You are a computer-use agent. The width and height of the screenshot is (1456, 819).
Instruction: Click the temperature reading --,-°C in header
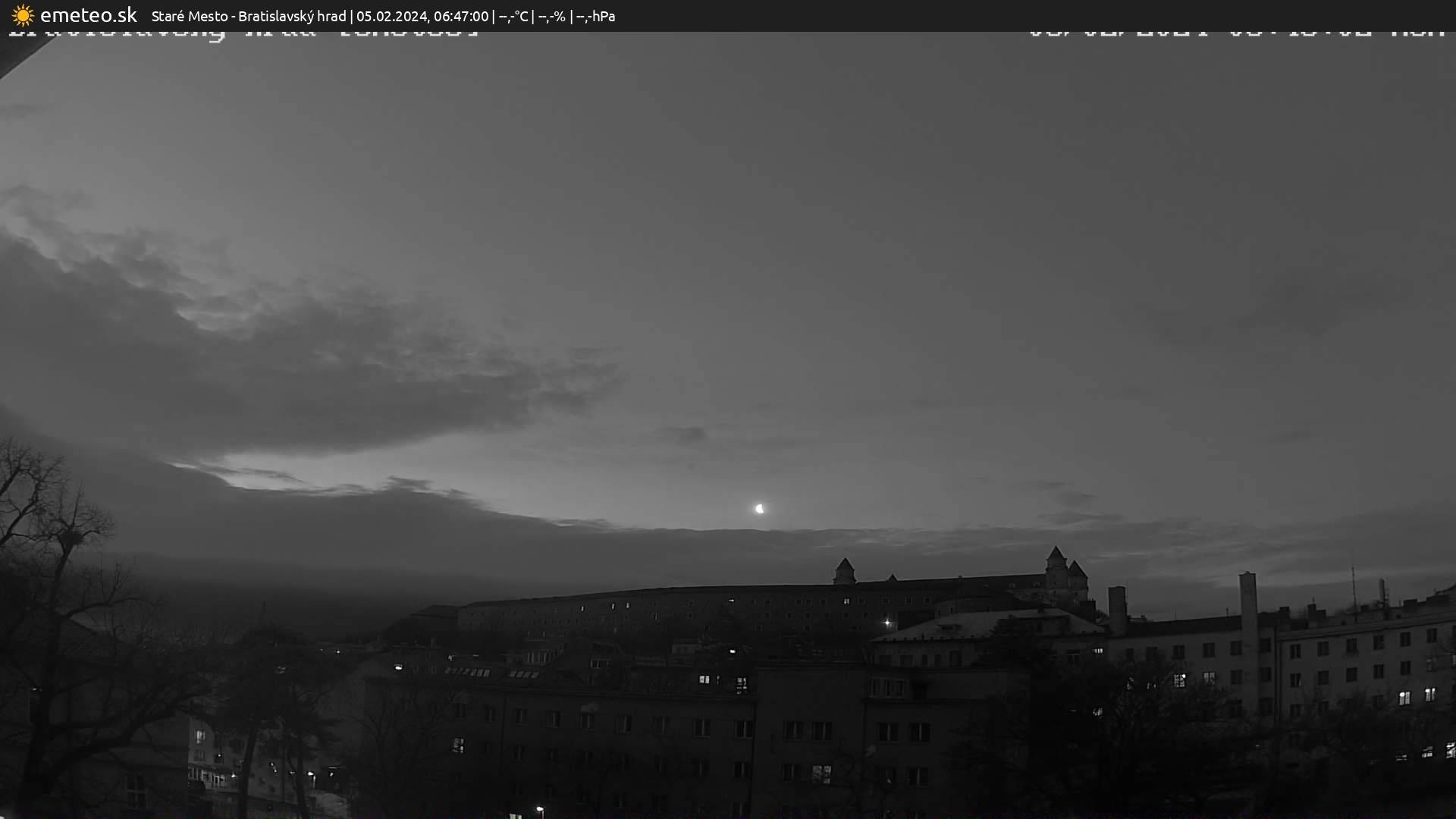coord(513,16)
